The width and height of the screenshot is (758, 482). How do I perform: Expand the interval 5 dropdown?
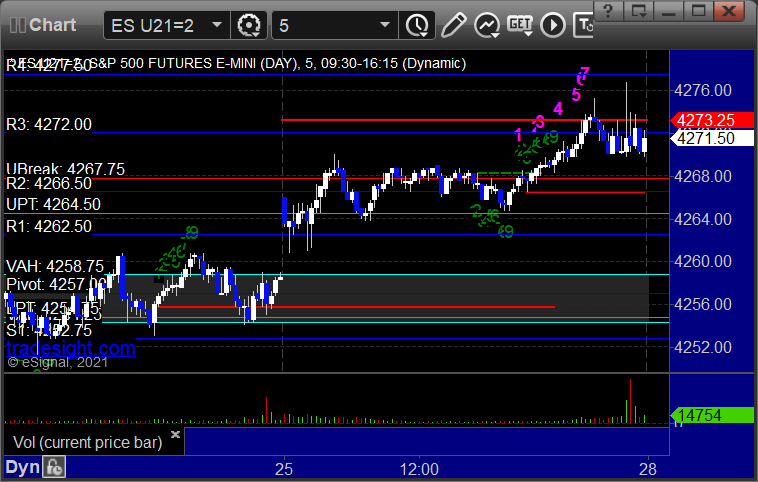tap(385, 25)
